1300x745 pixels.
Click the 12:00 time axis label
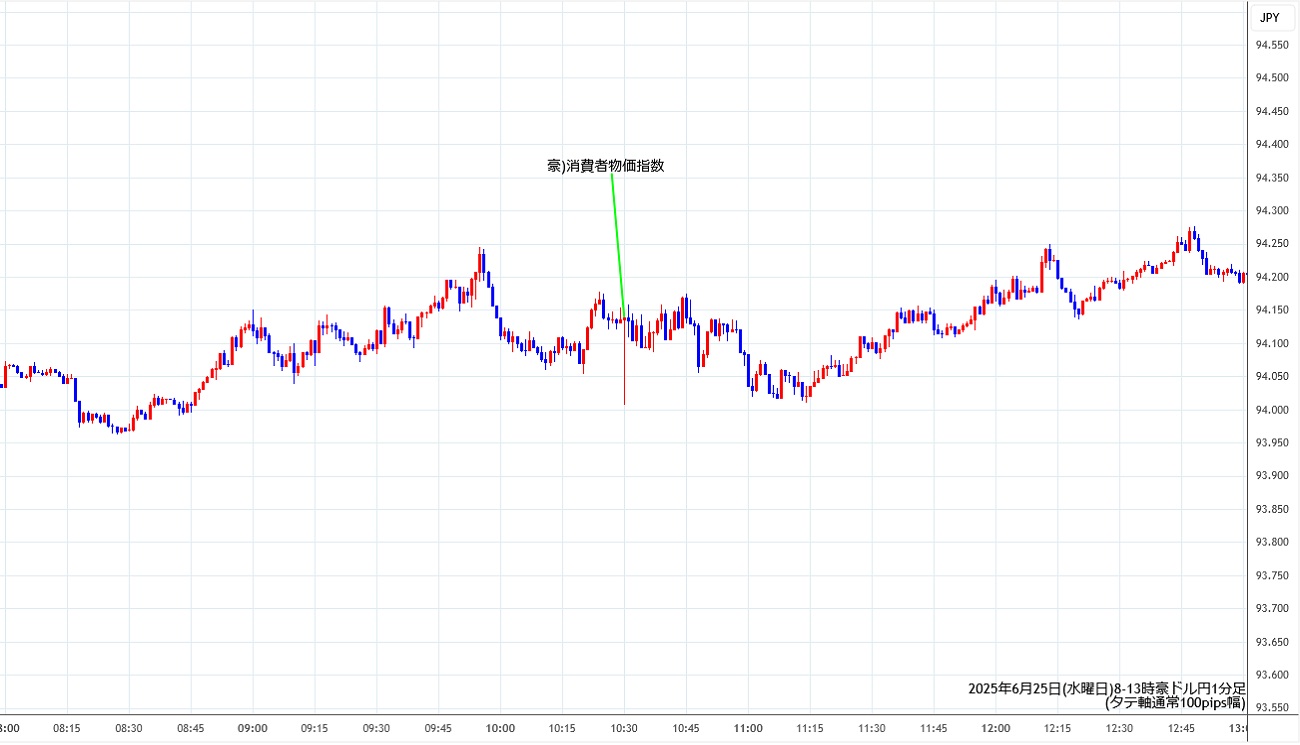click(x=997, y=729)
